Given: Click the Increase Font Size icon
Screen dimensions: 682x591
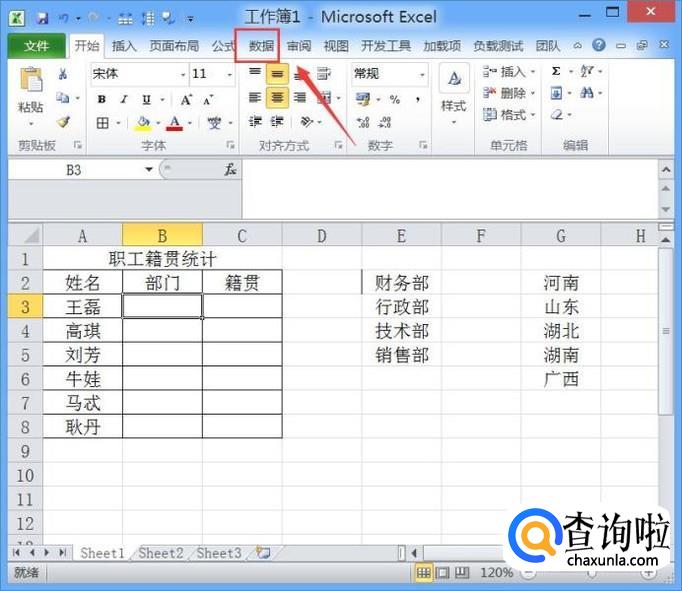Looking at the screenshot, I should pyautogui.click(x=187, y=99).
